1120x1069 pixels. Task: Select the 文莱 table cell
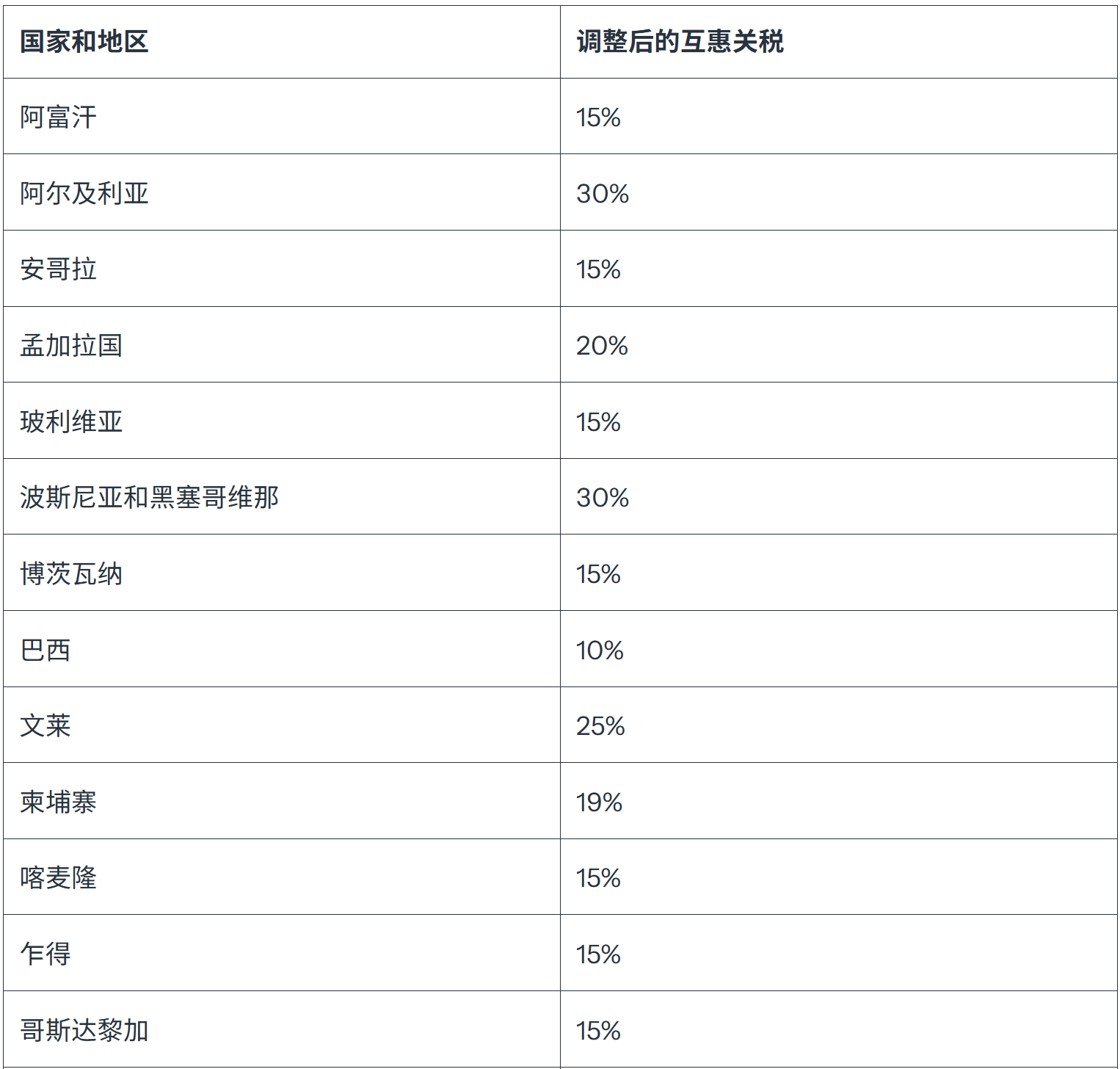46,725
